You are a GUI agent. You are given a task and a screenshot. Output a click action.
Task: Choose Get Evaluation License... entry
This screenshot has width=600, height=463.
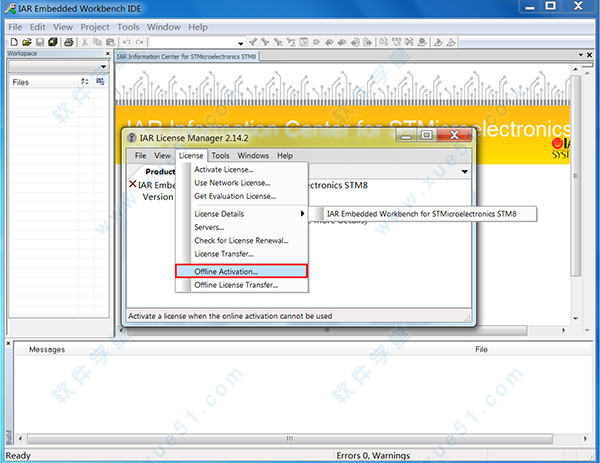pos(242,196)
